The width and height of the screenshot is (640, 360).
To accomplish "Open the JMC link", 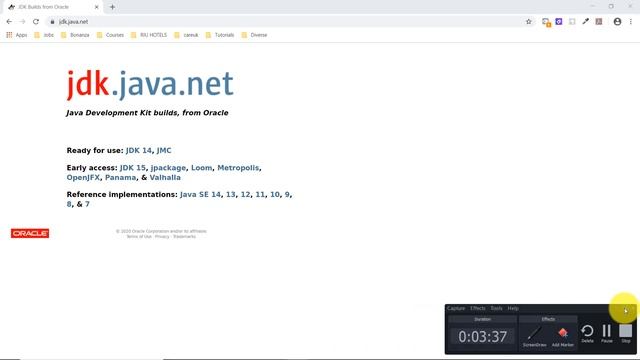I will (164, 151).
